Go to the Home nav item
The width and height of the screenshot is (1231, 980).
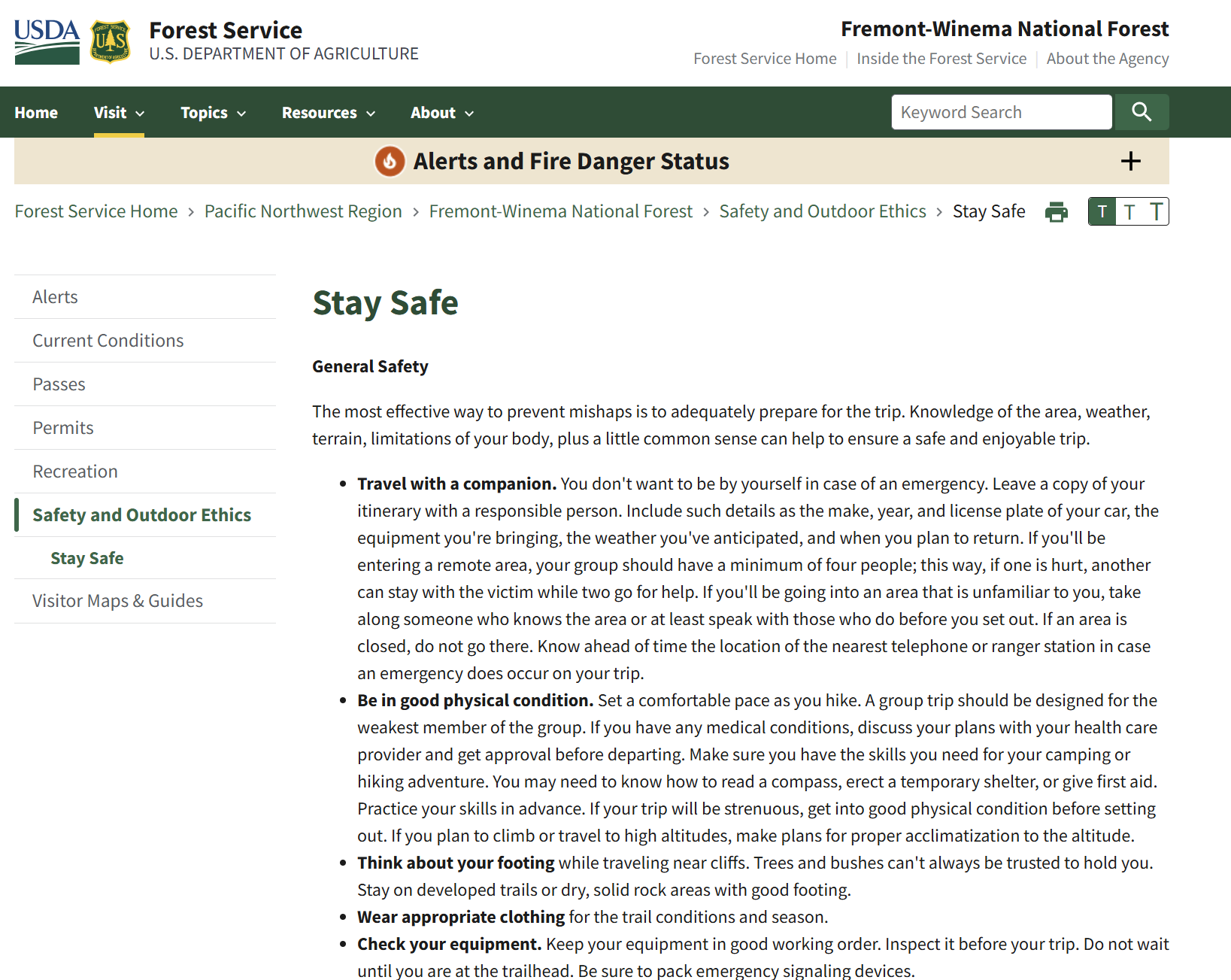(x=36, y=113)
